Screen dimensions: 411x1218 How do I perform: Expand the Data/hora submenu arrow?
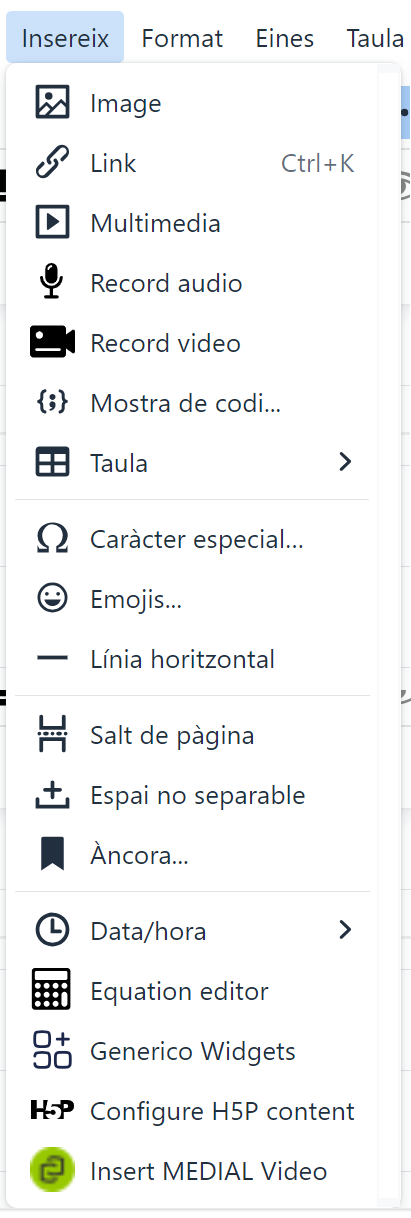tap(345, 930)
